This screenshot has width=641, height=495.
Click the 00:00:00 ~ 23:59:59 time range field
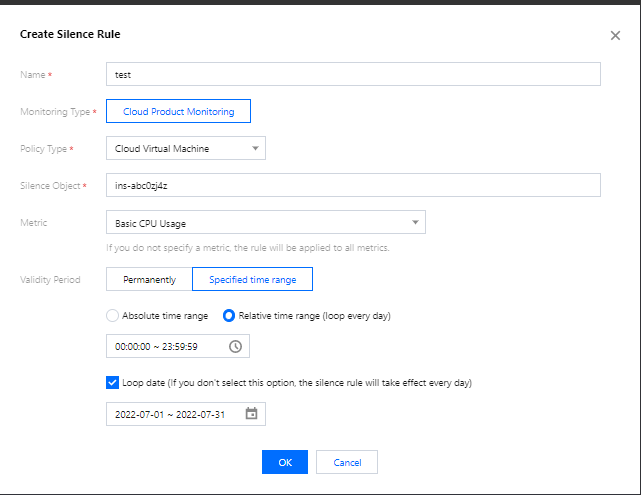pyautogui.click(x=165, y=346)
